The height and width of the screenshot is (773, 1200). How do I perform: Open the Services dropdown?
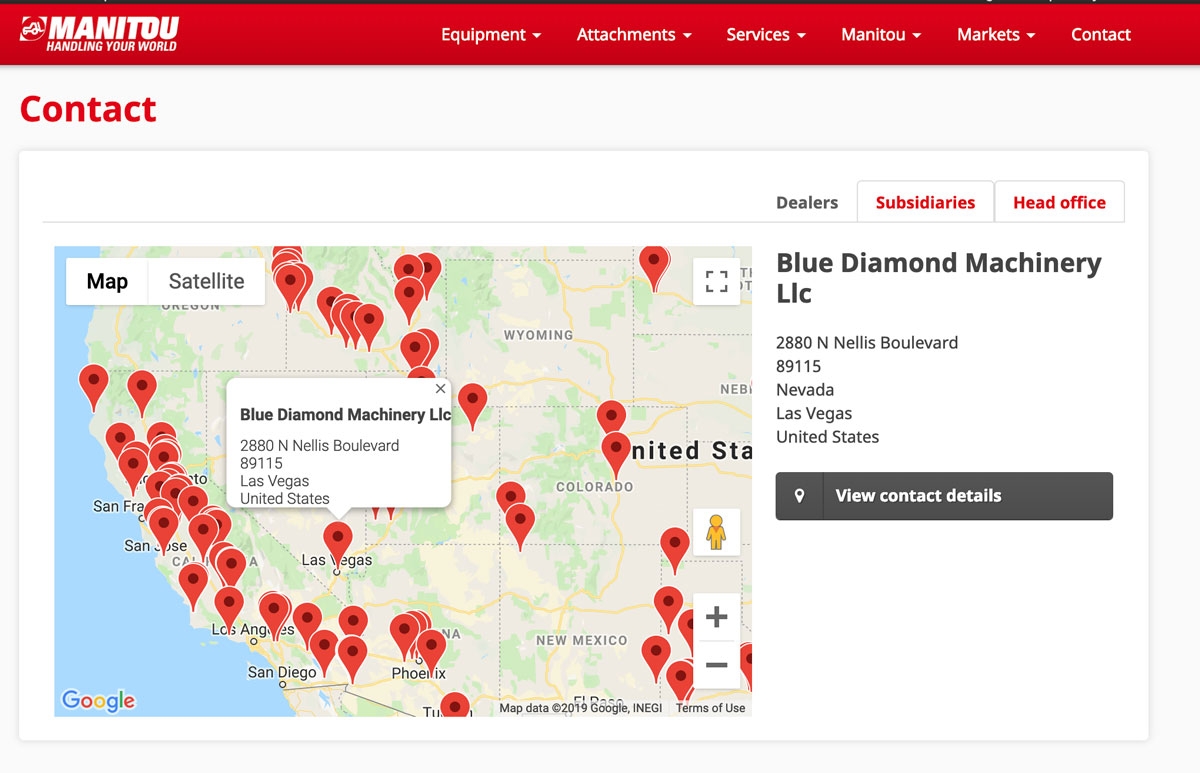tap(766, 34)
